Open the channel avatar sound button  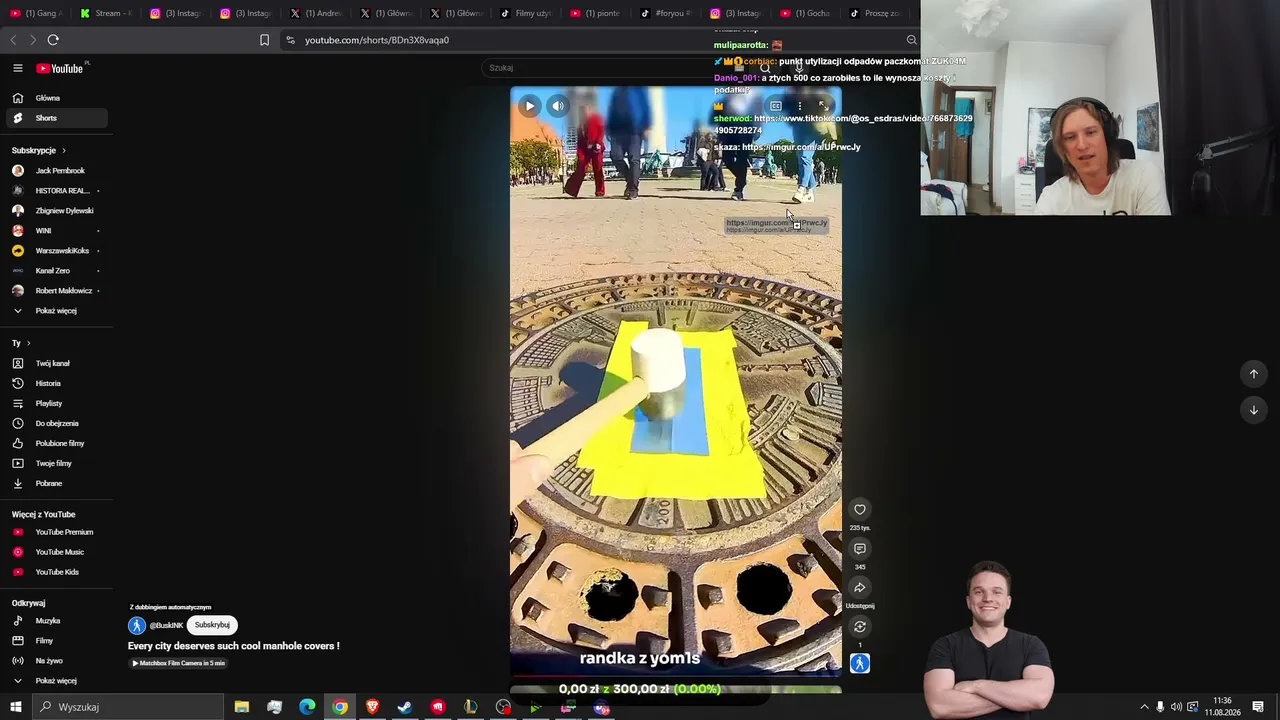[x=860, y=663]
